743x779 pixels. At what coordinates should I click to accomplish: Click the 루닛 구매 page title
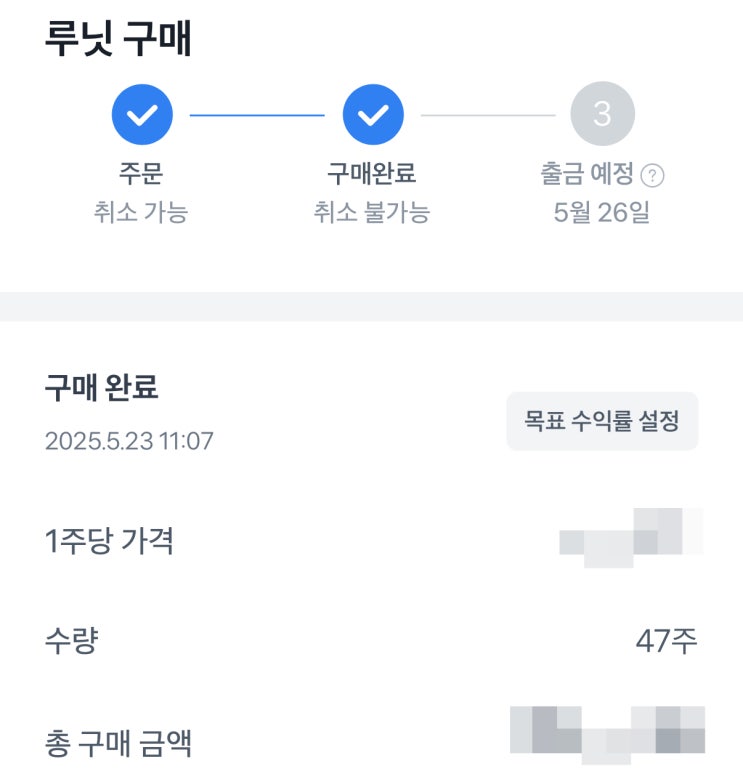click(118, 38)
